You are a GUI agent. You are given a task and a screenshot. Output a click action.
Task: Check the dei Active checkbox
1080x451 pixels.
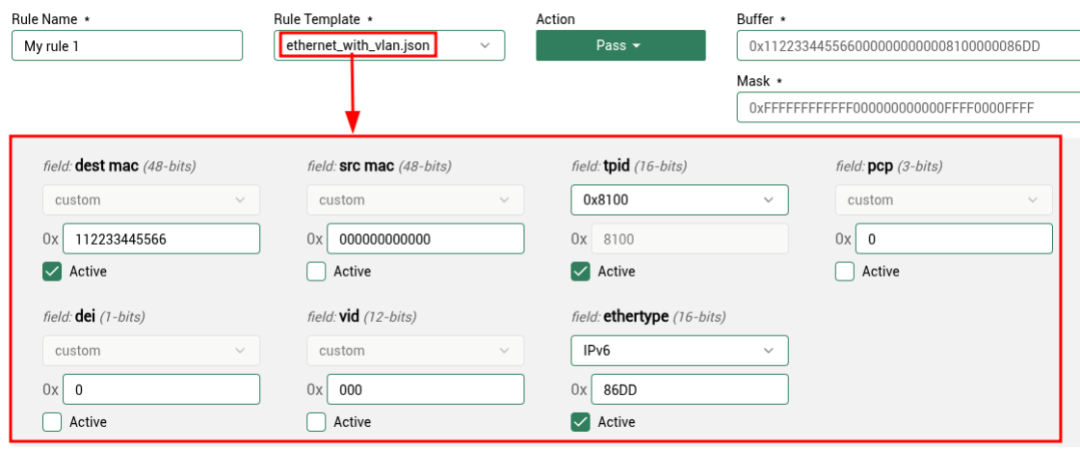click(x=52, y=422)
